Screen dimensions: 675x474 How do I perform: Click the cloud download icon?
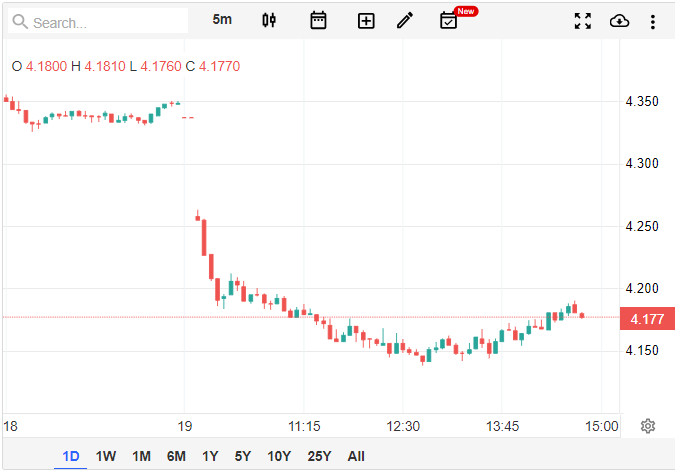[x=619, y=20]
